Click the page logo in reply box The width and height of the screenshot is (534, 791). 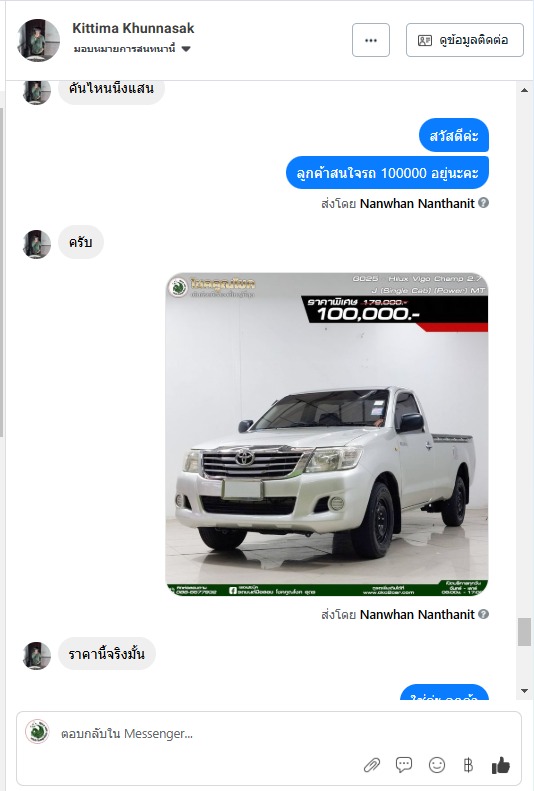(x=37, y=731)
